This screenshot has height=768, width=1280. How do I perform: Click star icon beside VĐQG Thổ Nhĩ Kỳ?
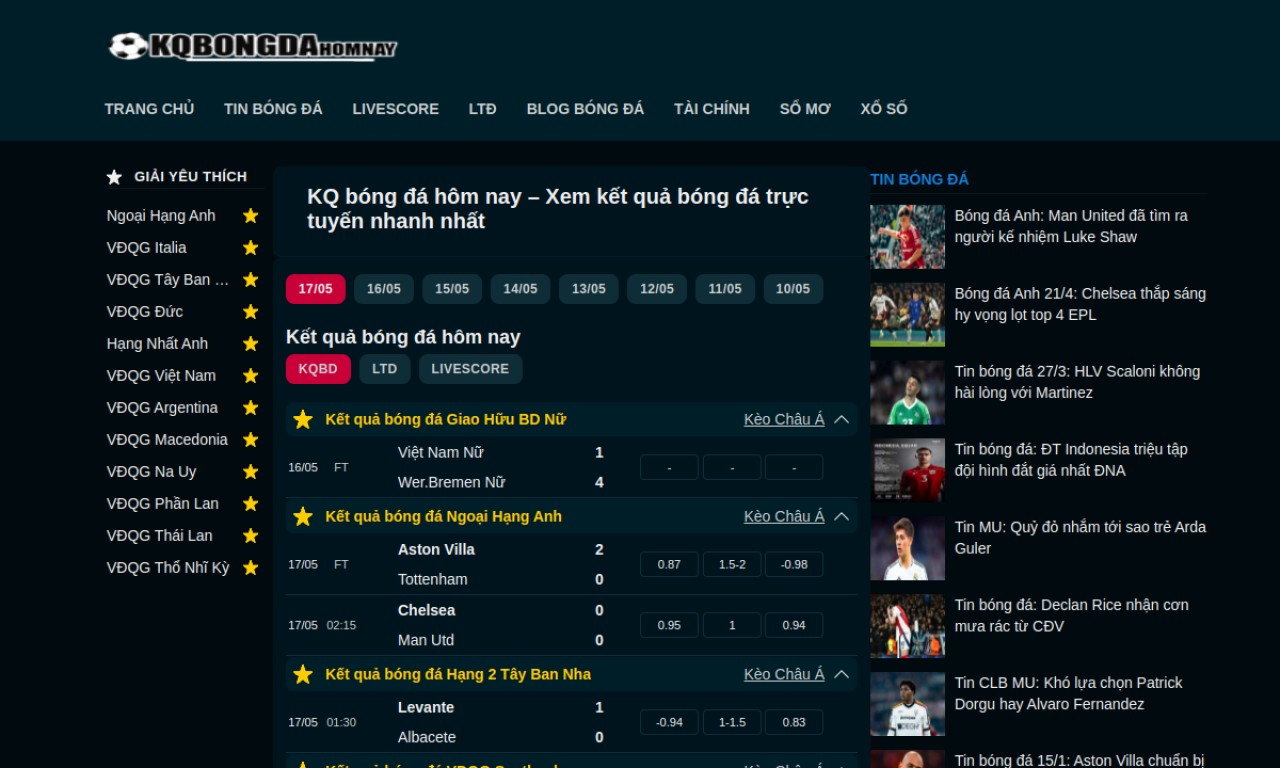(x=251, y=568)
